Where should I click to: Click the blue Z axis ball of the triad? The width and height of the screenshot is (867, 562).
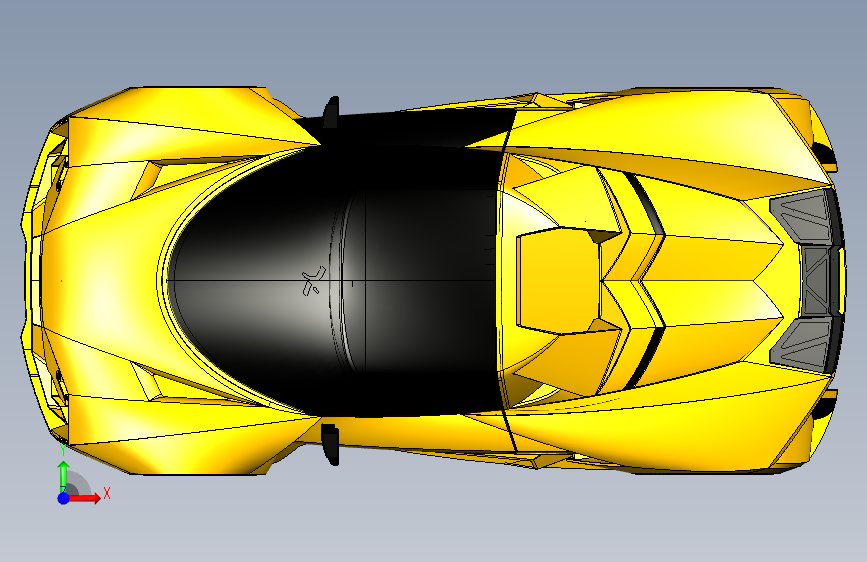pos(63,498)
